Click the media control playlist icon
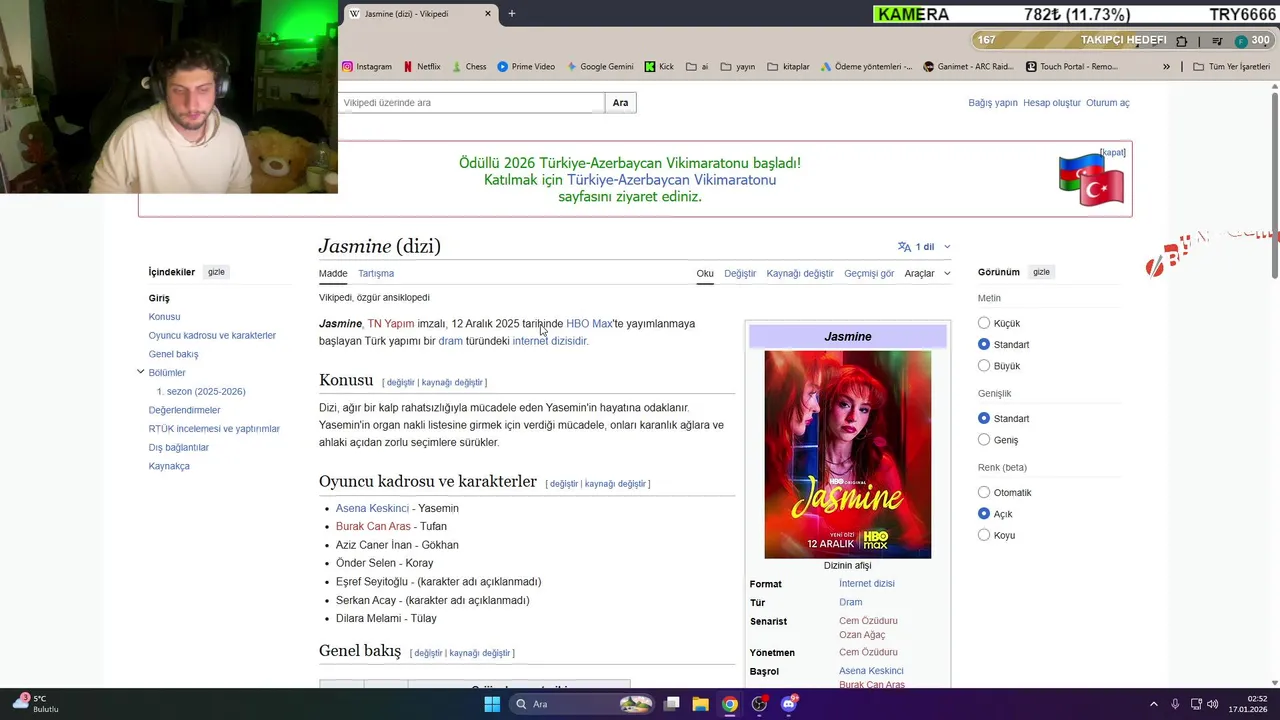The width and height of the screenshot is (1280, 720). click(x=1217, y=41)
